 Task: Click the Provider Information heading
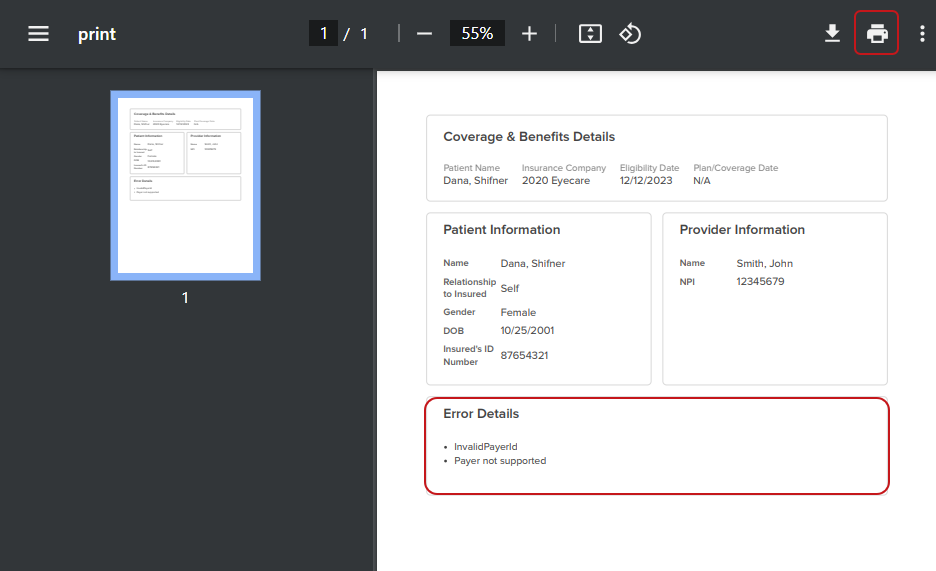coord(742,230)
